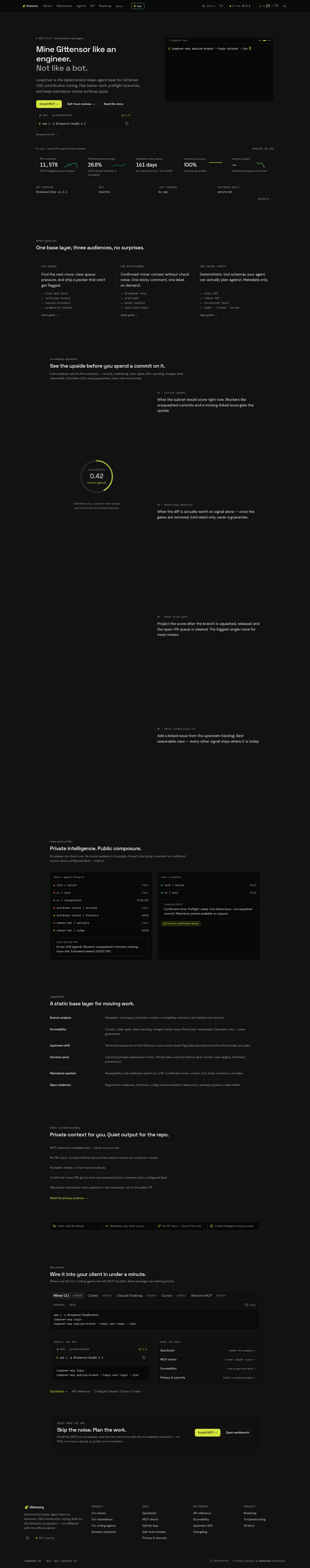
Task: Open the Changelog footer link
Action: 200,1532
